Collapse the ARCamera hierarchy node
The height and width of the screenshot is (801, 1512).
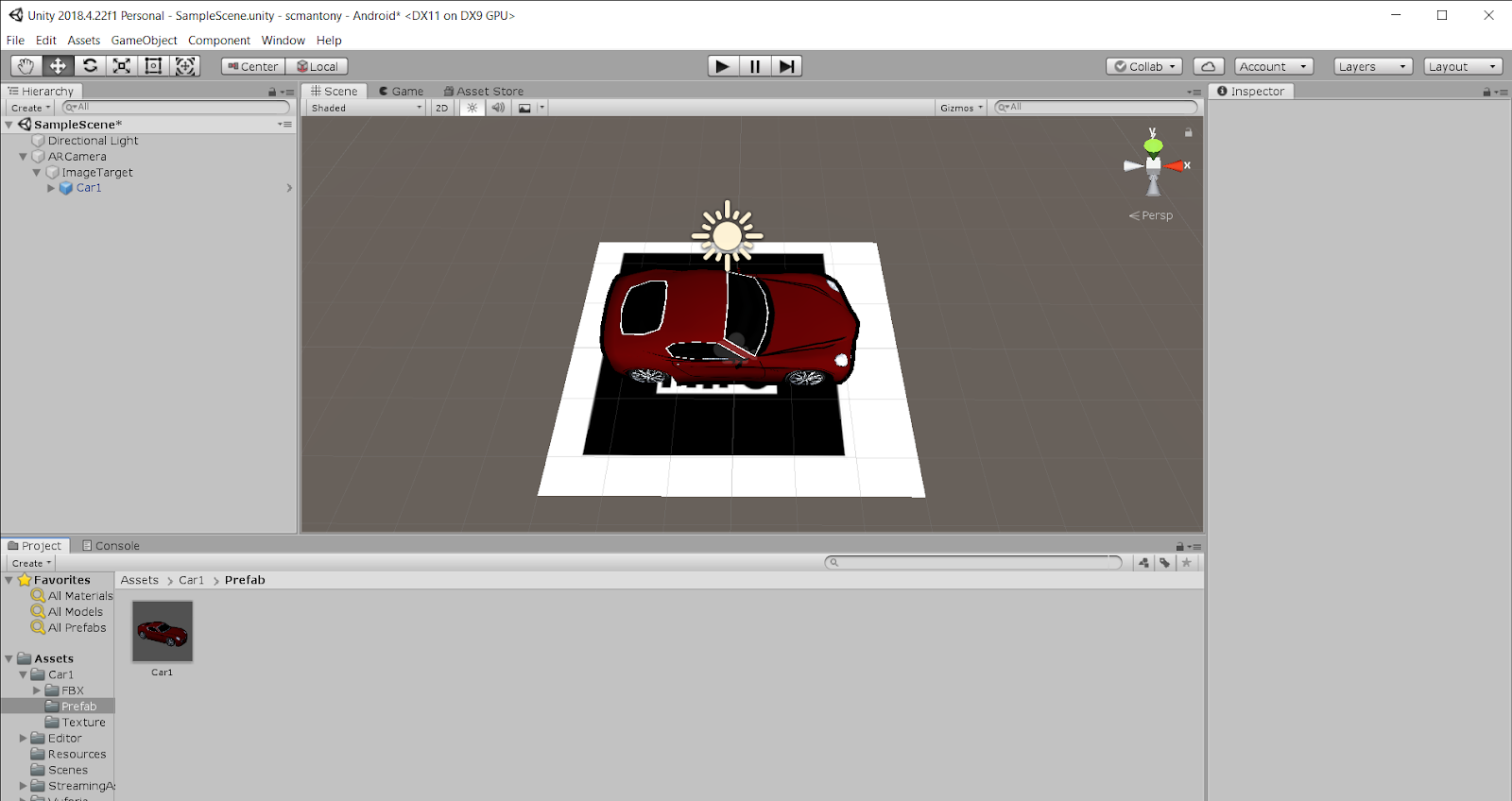tap(24, 157)
